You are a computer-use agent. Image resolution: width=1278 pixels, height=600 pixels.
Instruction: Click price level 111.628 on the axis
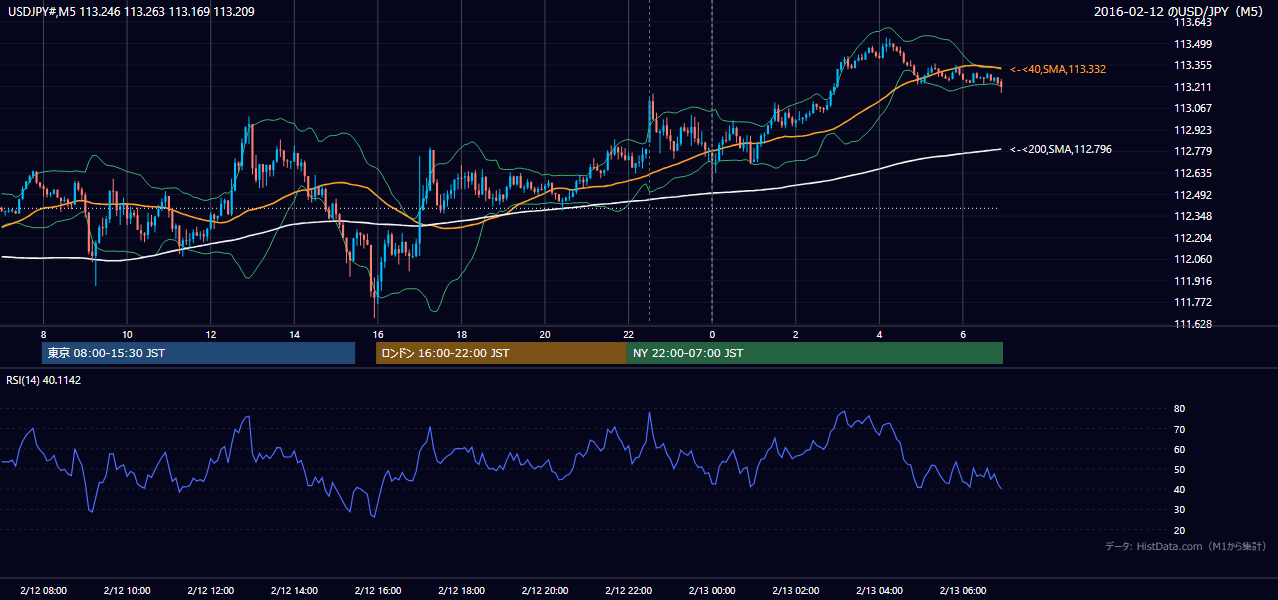coord(1192,324)
